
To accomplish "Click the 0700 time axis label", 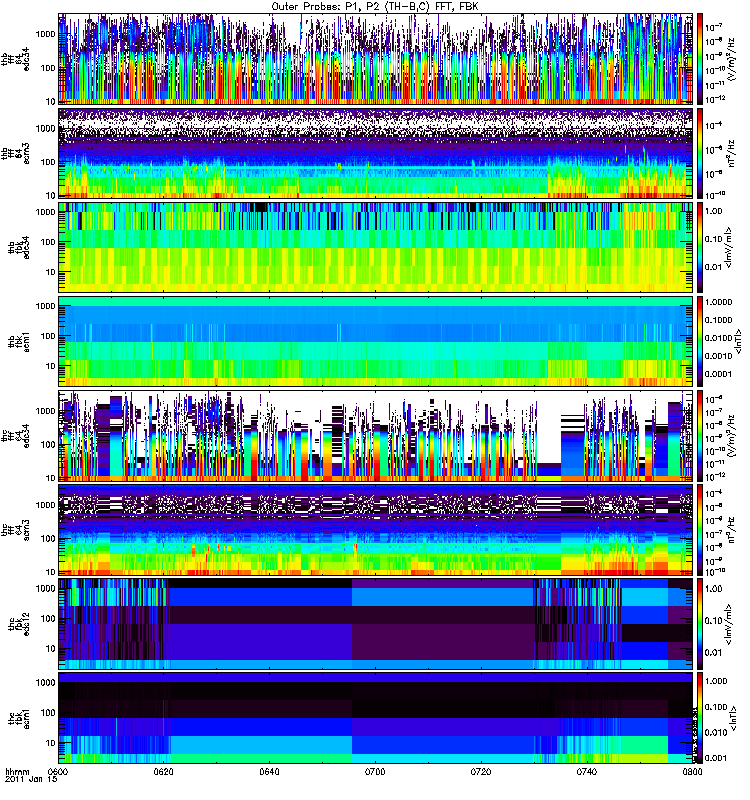I will tap(375, 772).
